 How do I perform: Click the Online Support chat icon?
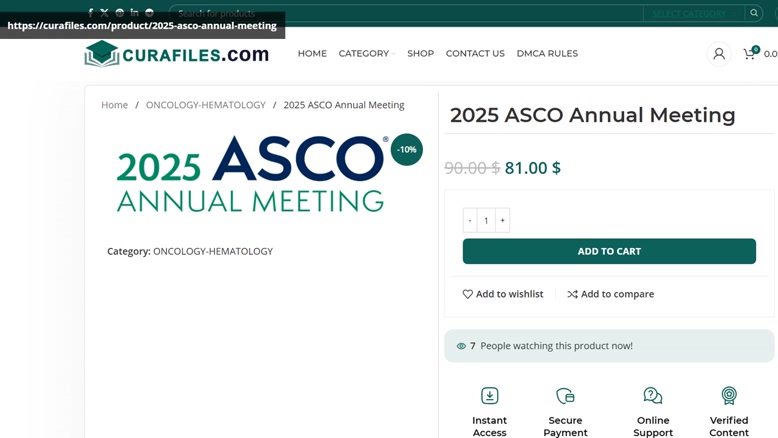coord(652,395)
